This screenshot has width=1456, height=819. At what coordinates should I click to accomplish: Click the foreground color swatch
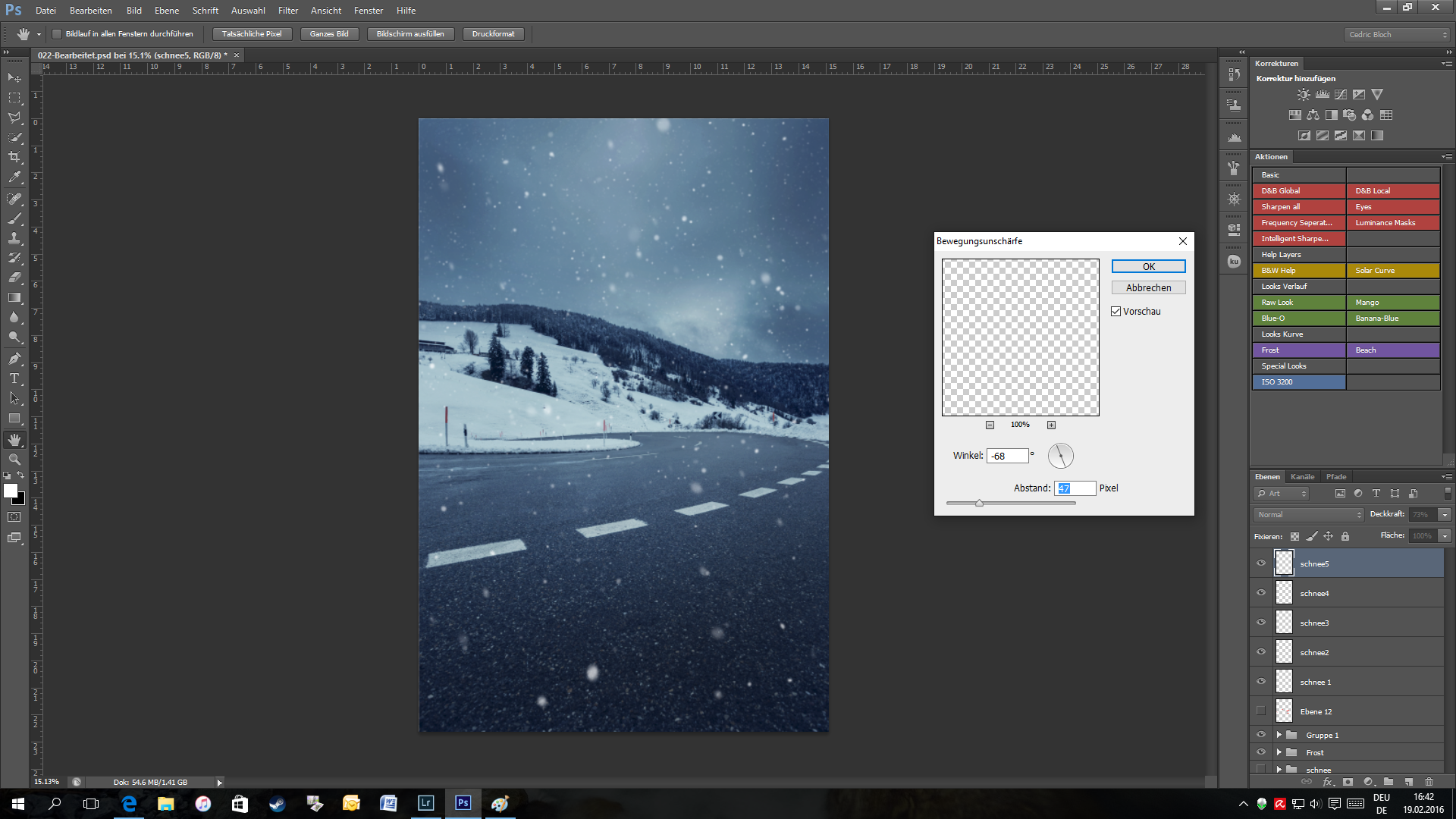tap(11, 491)
